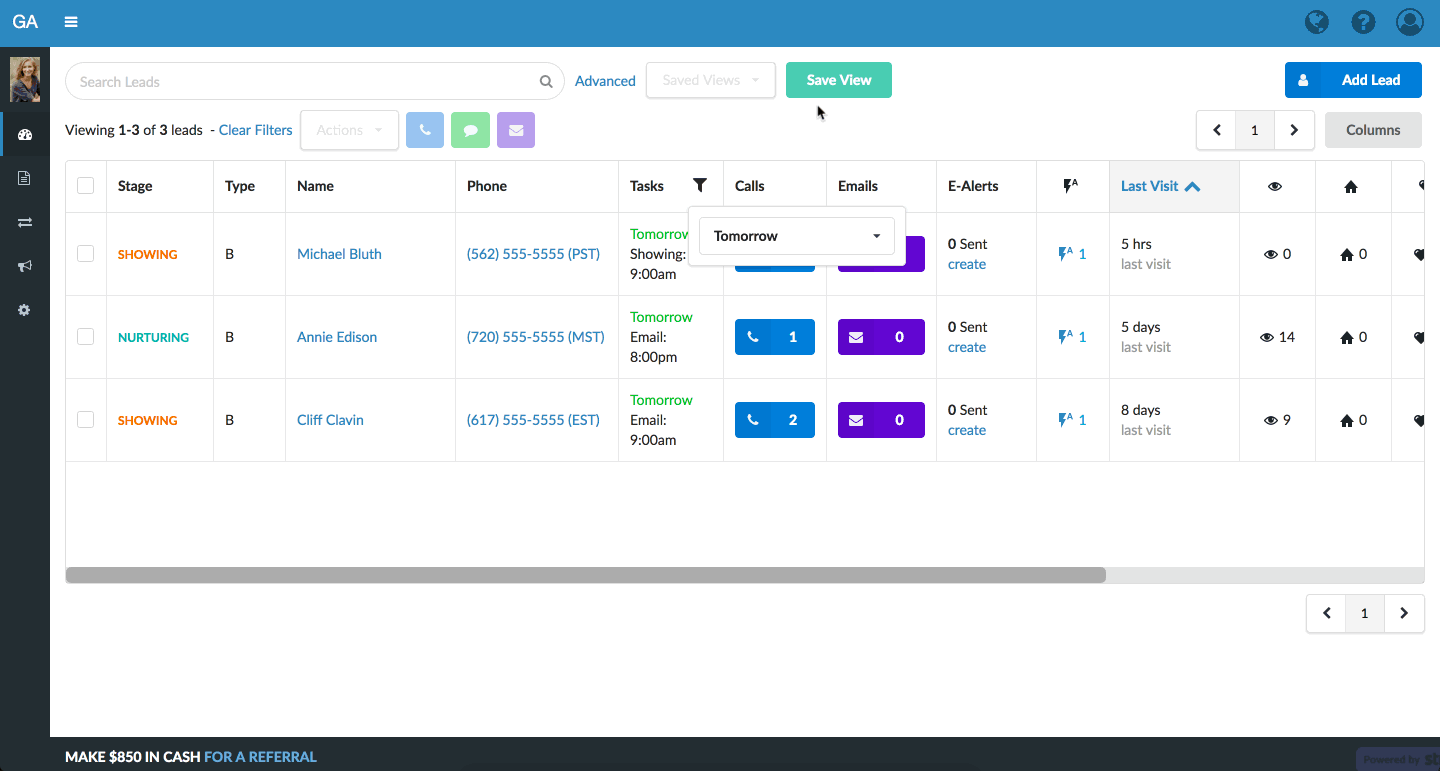The height and width of the screenshot is (771, 1440).
Task: Open settings gear in left sidebar
Action: (x=25, y=310)
